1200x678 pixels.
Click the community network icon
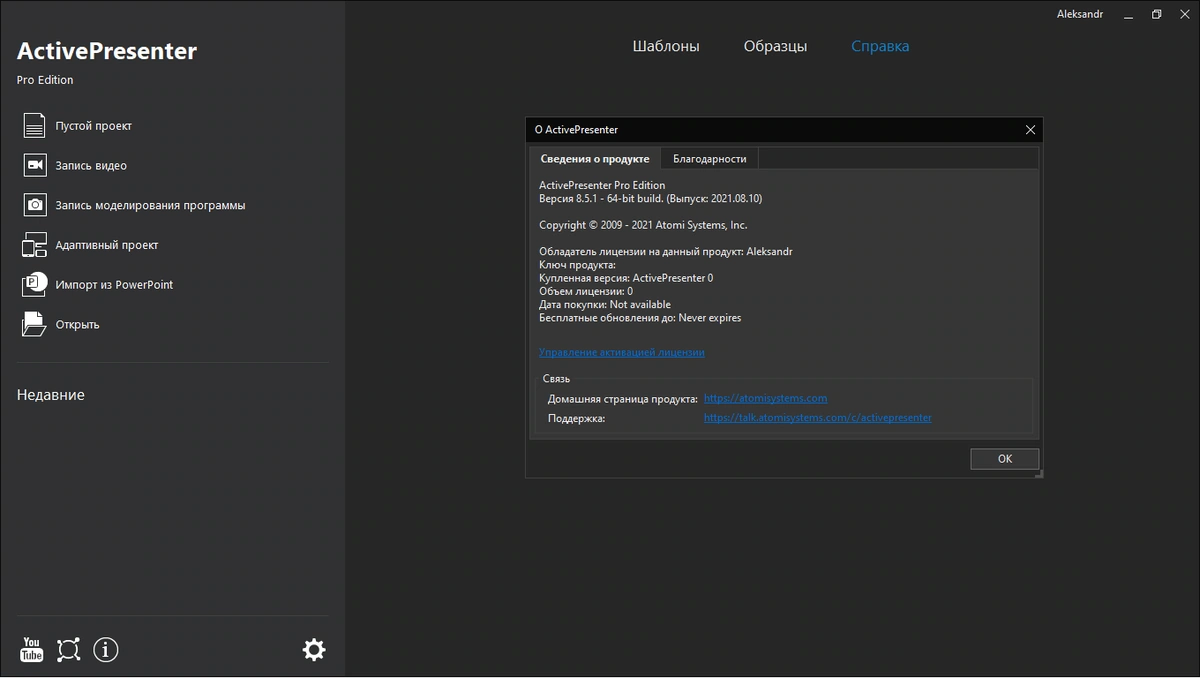pos(68,650)
